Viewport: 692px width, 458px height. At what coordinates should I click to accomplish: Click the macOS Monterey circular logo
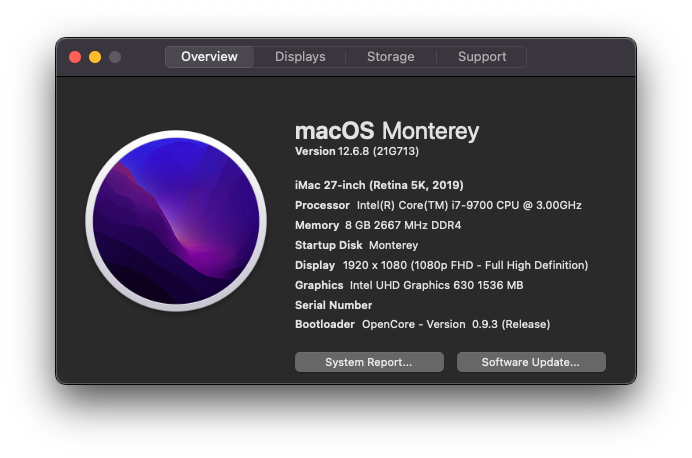[176, 221]
